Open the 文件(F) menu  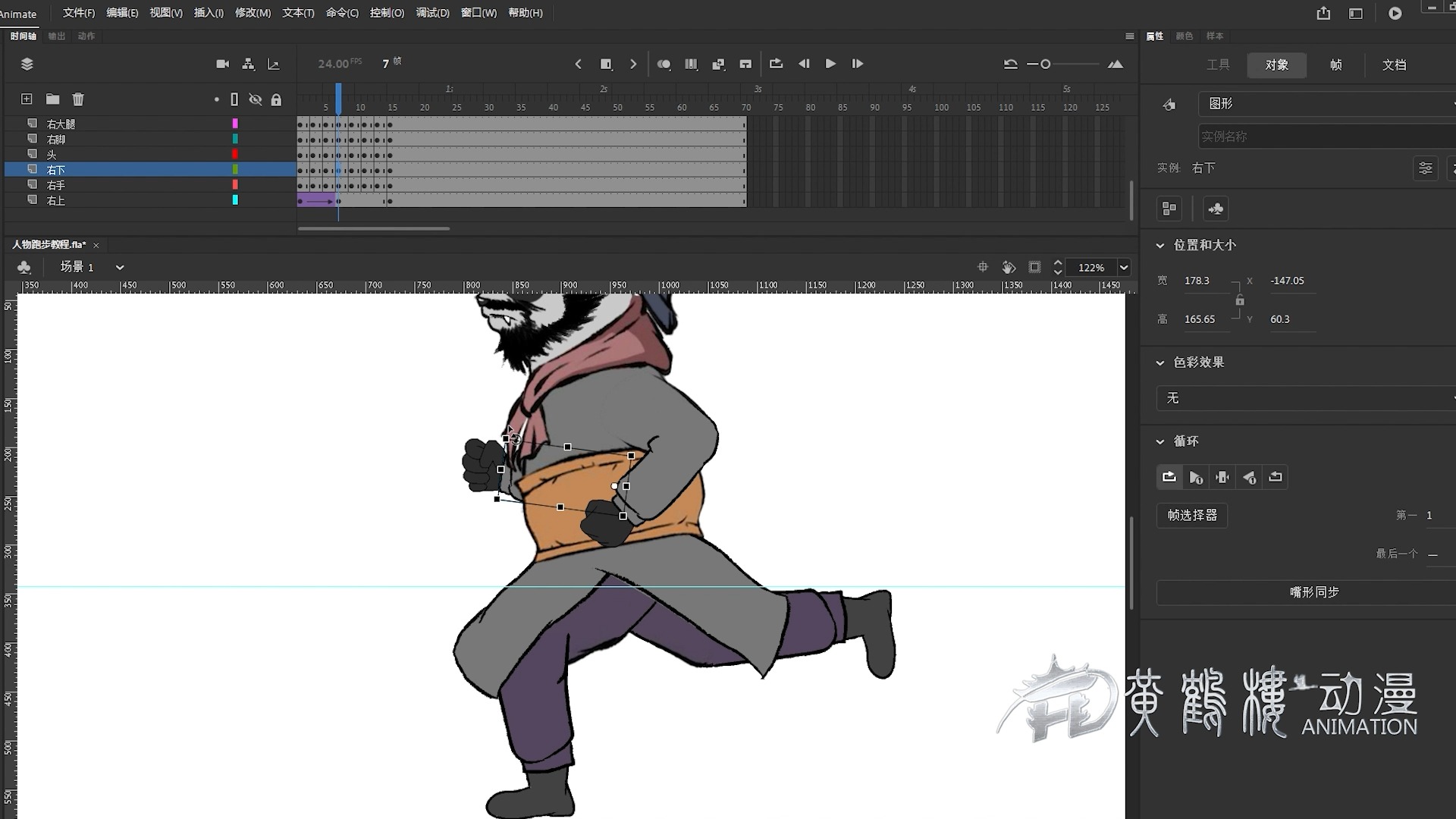(79, 13)
